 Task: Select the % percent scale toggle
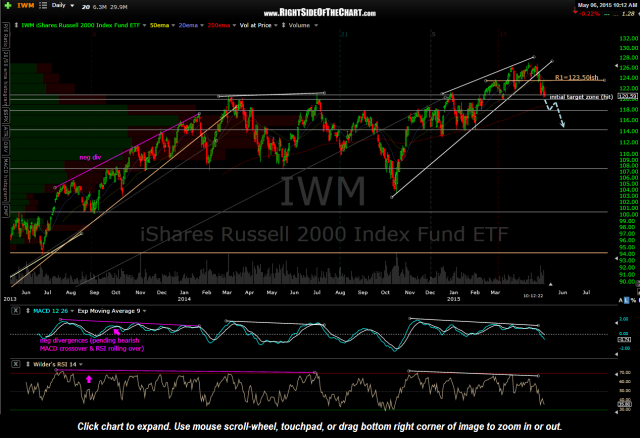(633, 300)
